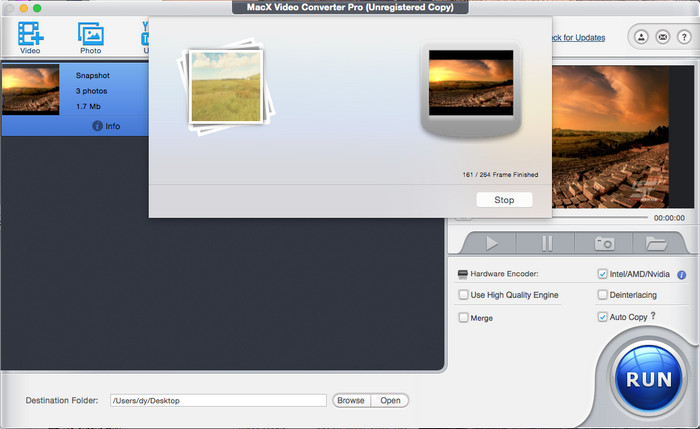Click the sunset output preview in dialog
The height and width of the screenshot is (429, 700).
471,83
